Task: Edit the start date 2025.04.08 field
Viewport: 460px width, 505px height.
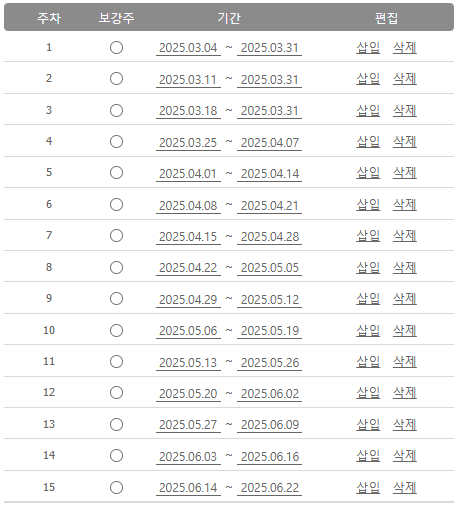Action: pos(188,206)
